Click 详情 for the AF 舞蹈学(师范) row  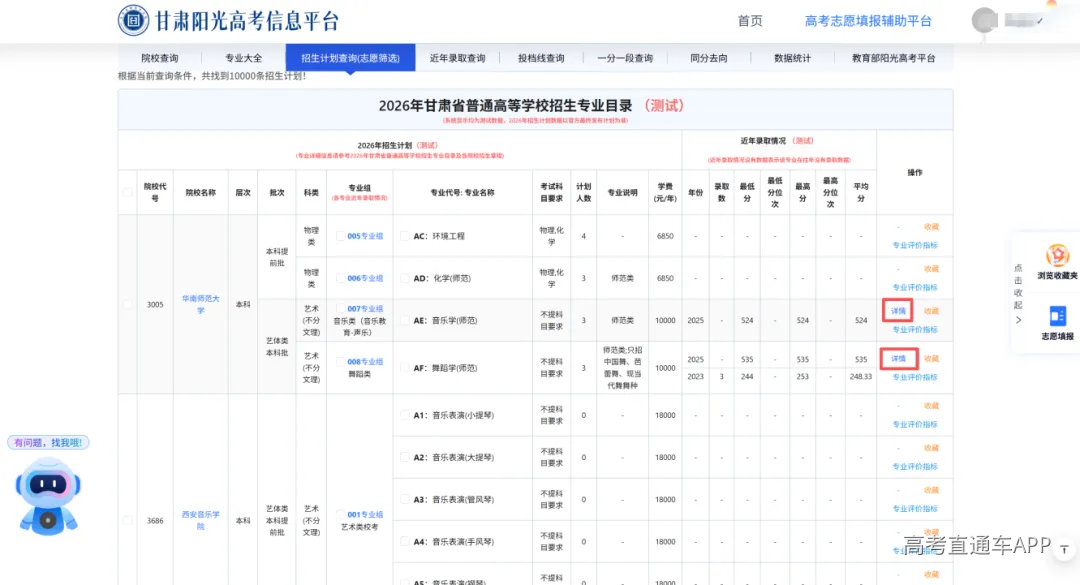coord(898,358)
